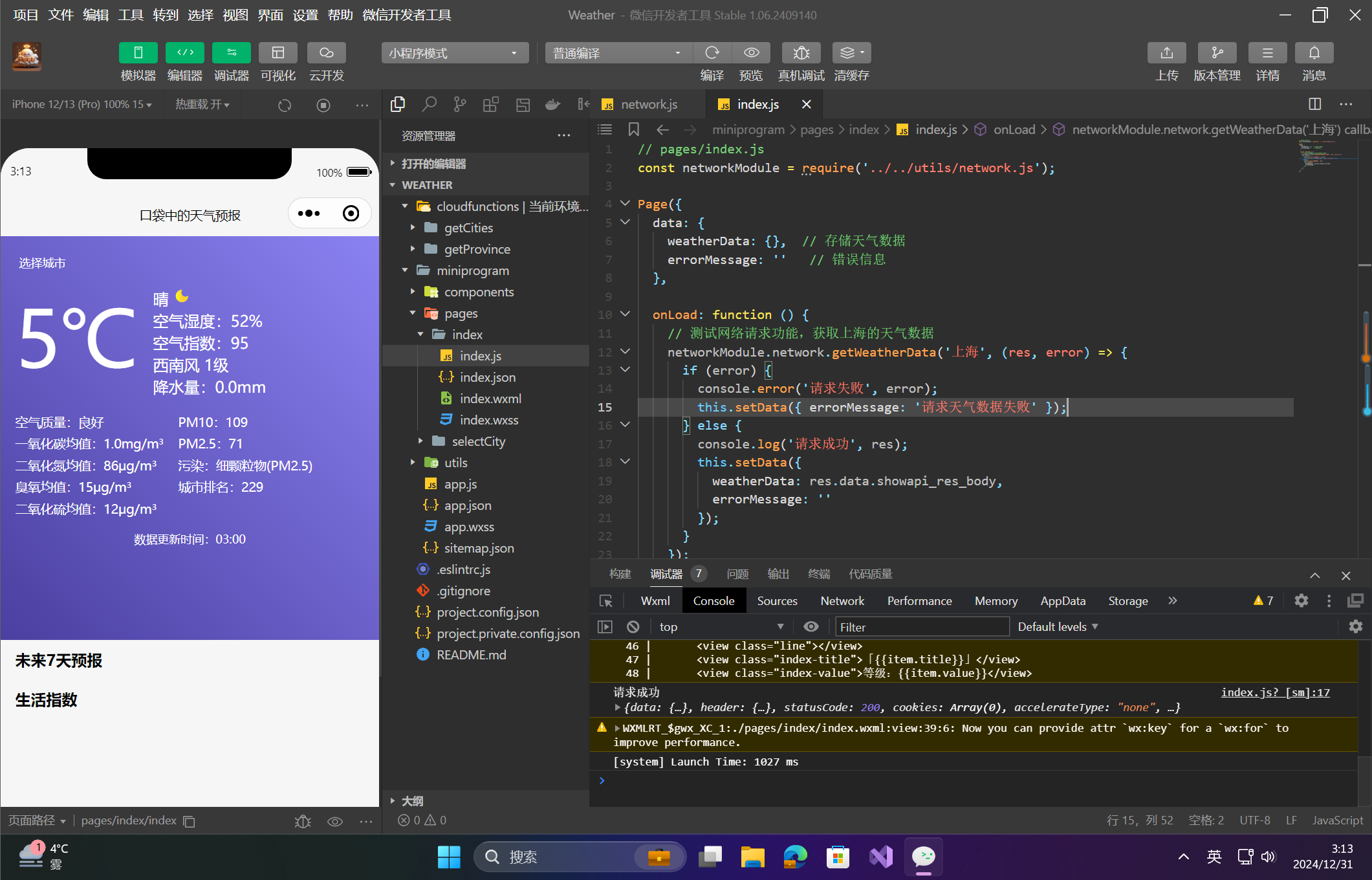This screenshot has height=880, width=1372.
Task: Click the 真机调试 bug icon
Action: 801,53
